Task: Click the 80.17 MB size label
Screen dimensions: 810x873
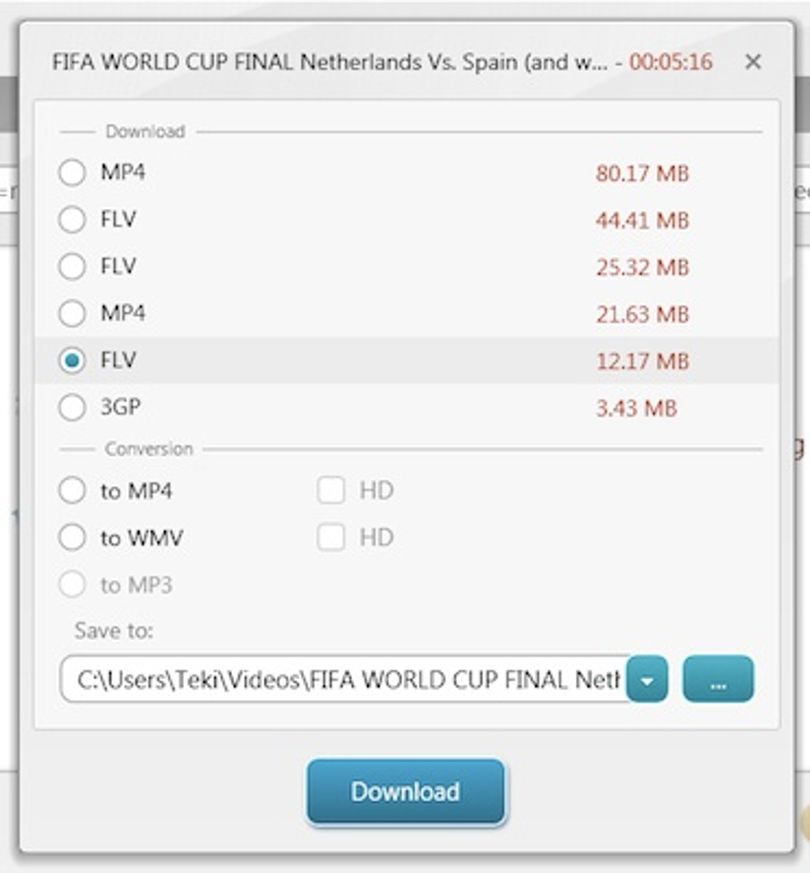Action: tap(642, 173)
